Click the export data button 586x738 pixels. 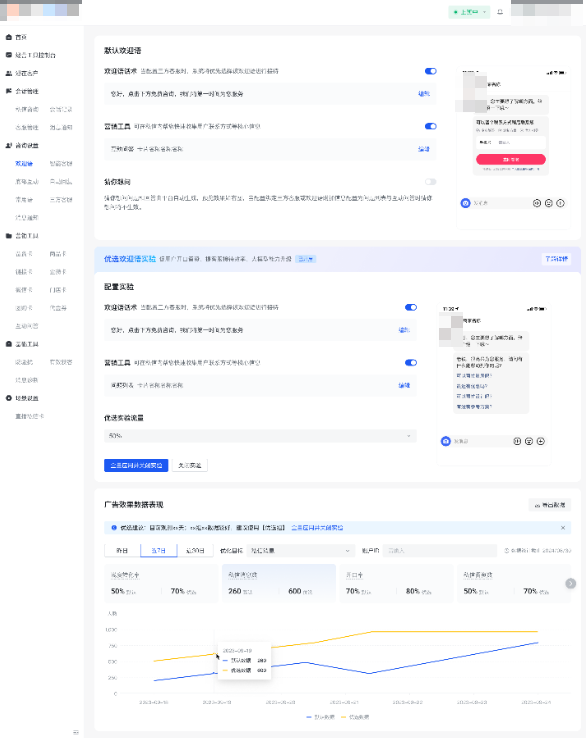click(550, 505)
